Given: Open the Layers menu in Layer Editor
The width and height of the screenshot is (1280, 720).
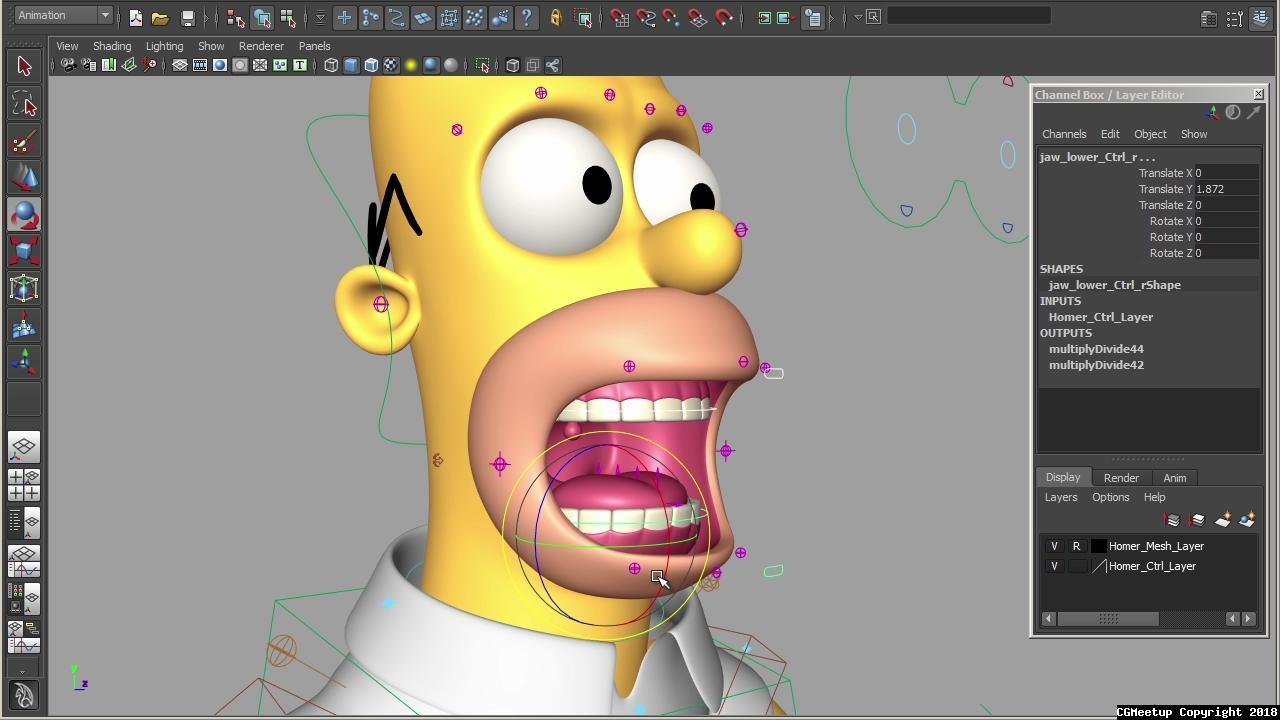Looking at the screenshot, I should [x=1061, y=498].
